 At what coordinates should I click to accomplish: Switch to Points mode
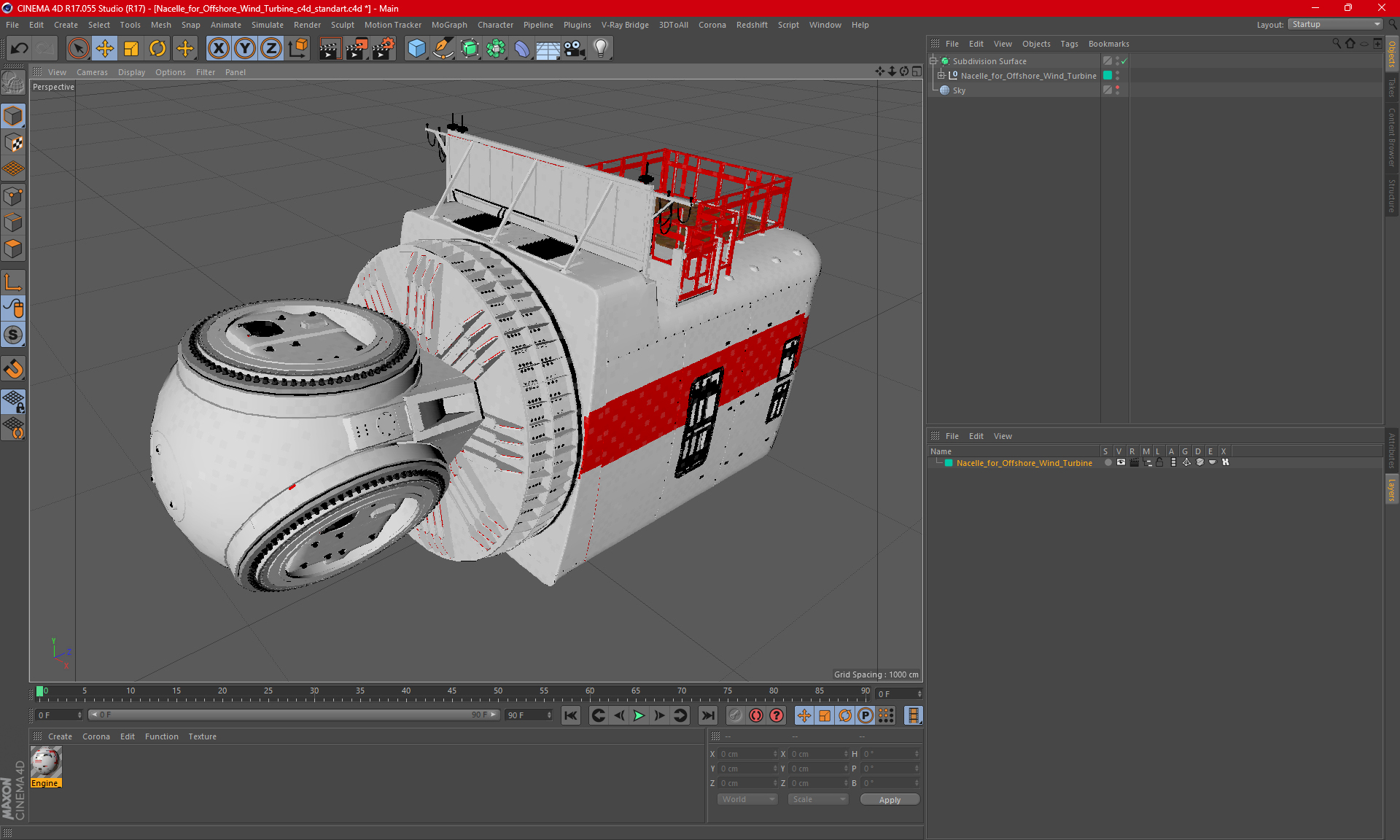[x=13, y=196]
